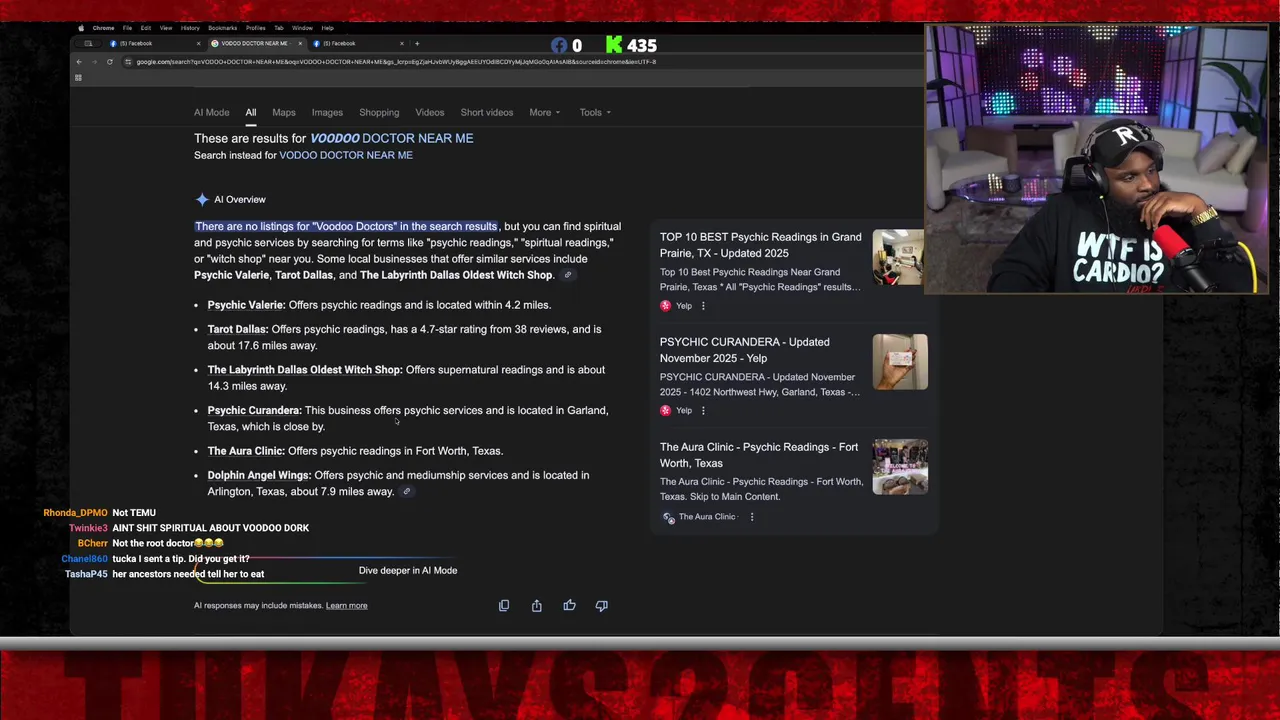Switch to Videos results
This screenshot has width=1280, height=720.
pos(430,112)
